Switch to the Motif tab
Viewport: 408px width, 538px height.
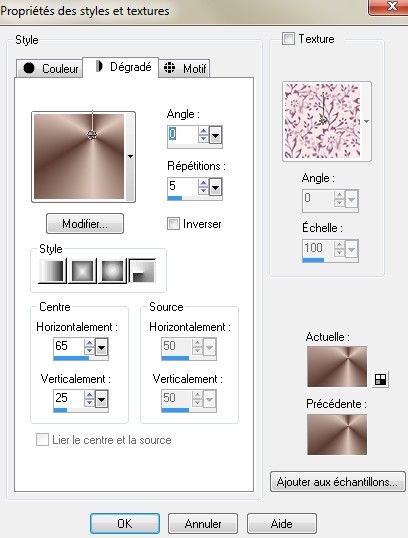click(x=184, y=68)
